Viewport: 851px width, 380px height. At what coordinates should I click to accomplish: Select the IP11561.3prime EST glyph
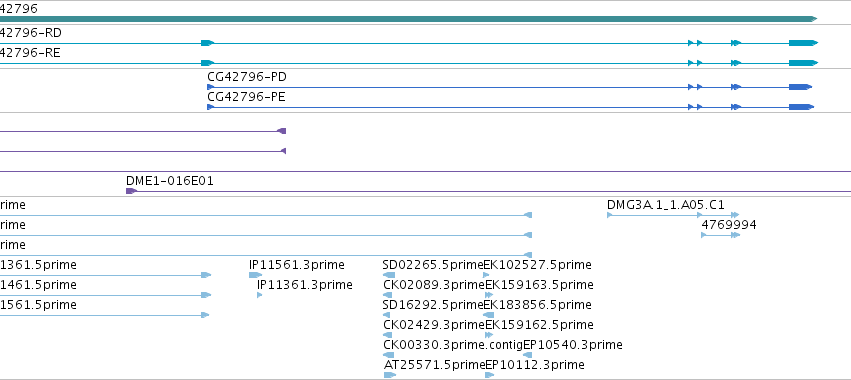tap(256, 275)
